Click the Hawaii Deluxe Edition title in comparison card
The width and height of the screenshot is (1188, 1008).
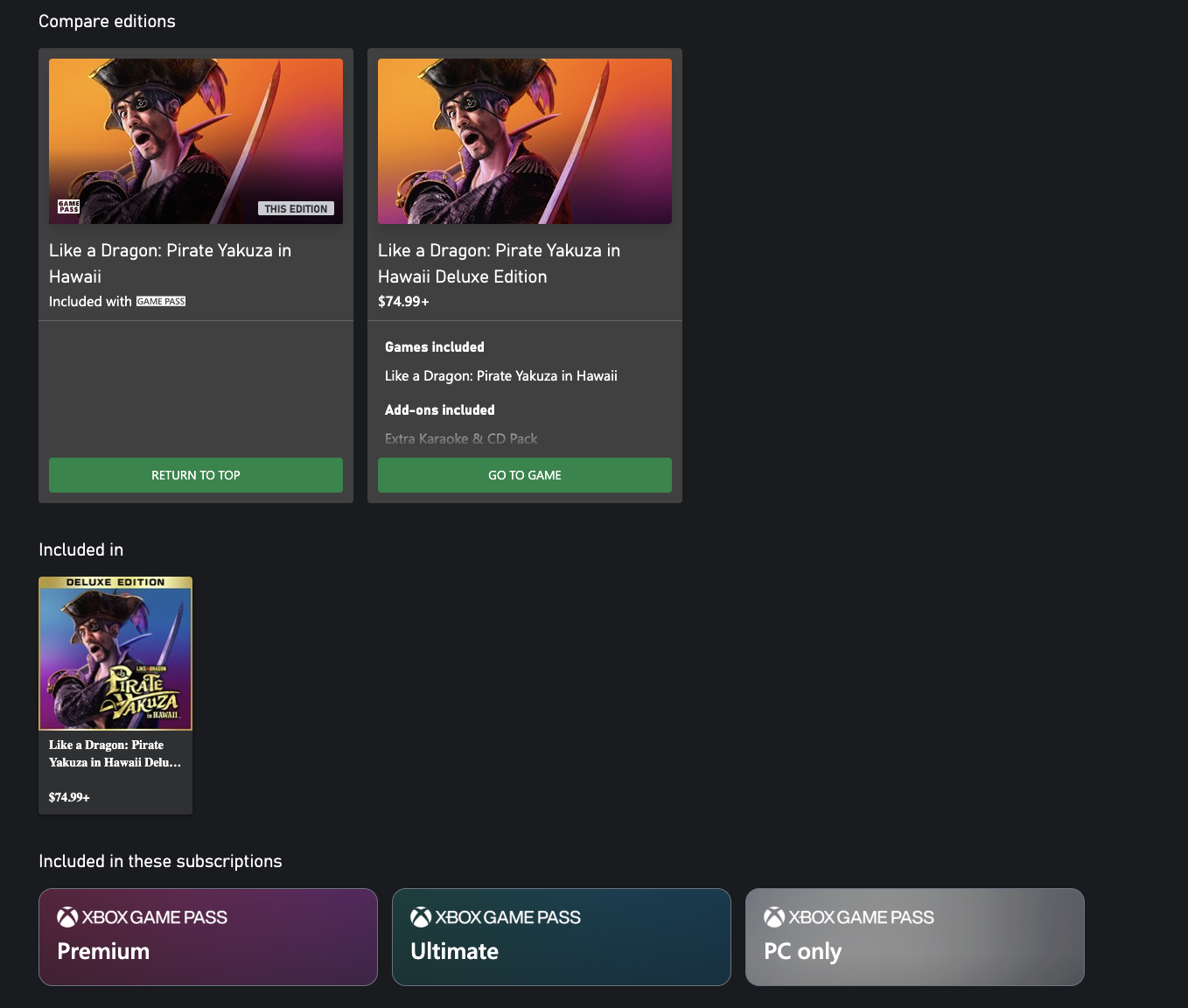pyautogui.click(x=499, y=263)
